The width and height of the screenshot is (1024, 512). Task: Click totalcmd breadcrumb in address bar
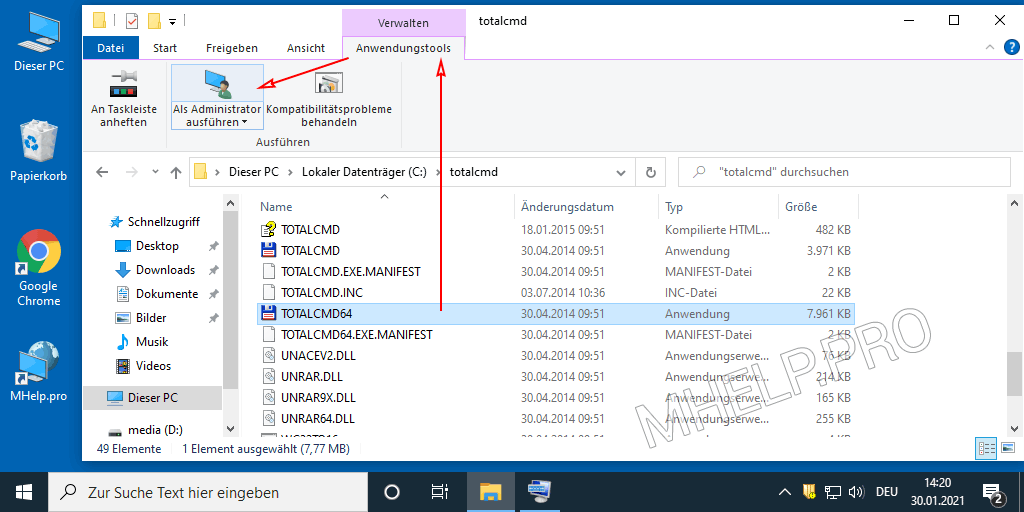pos(474,172)
